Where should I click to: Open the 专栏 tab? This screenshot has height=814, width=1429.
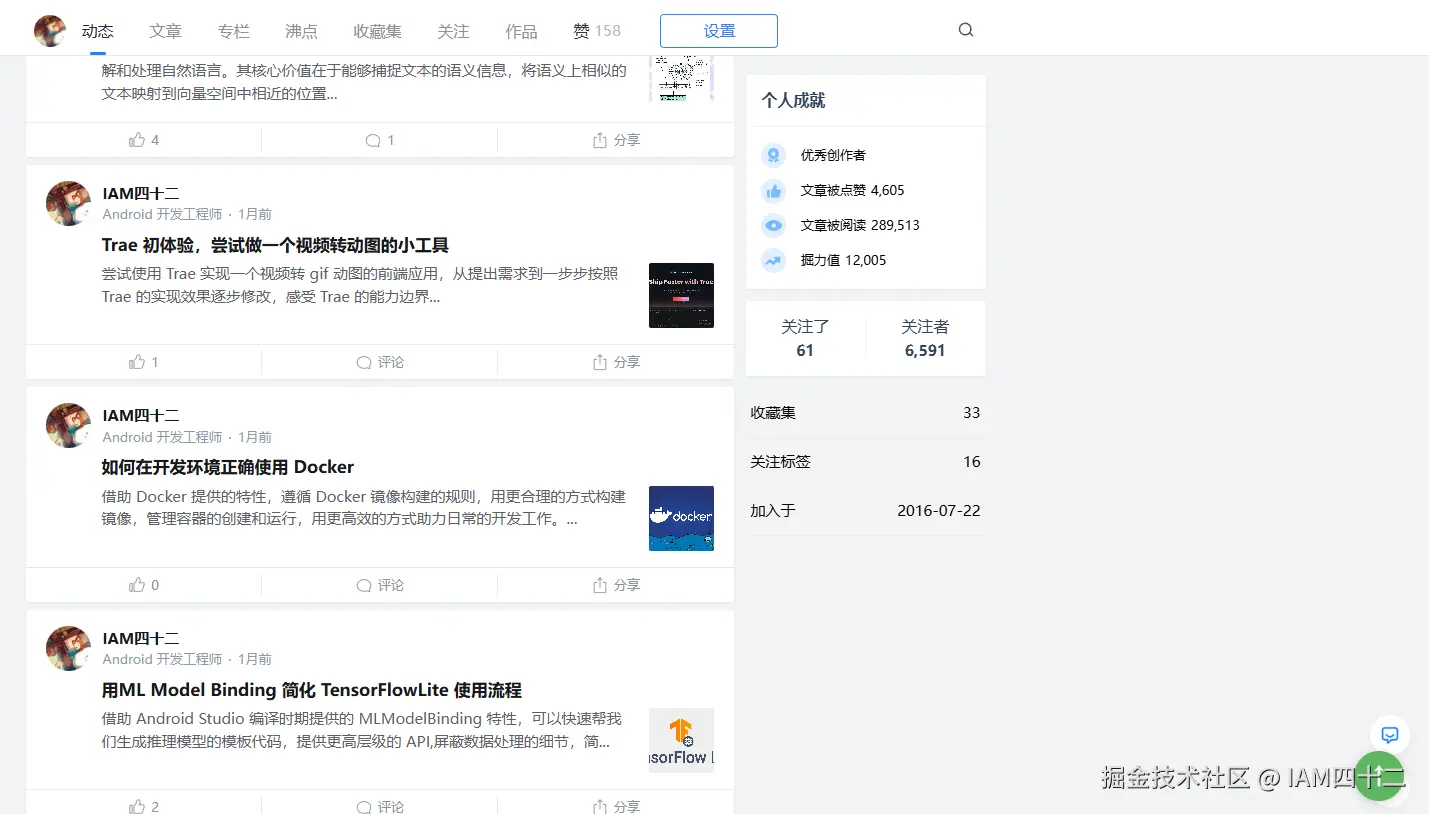234,31
